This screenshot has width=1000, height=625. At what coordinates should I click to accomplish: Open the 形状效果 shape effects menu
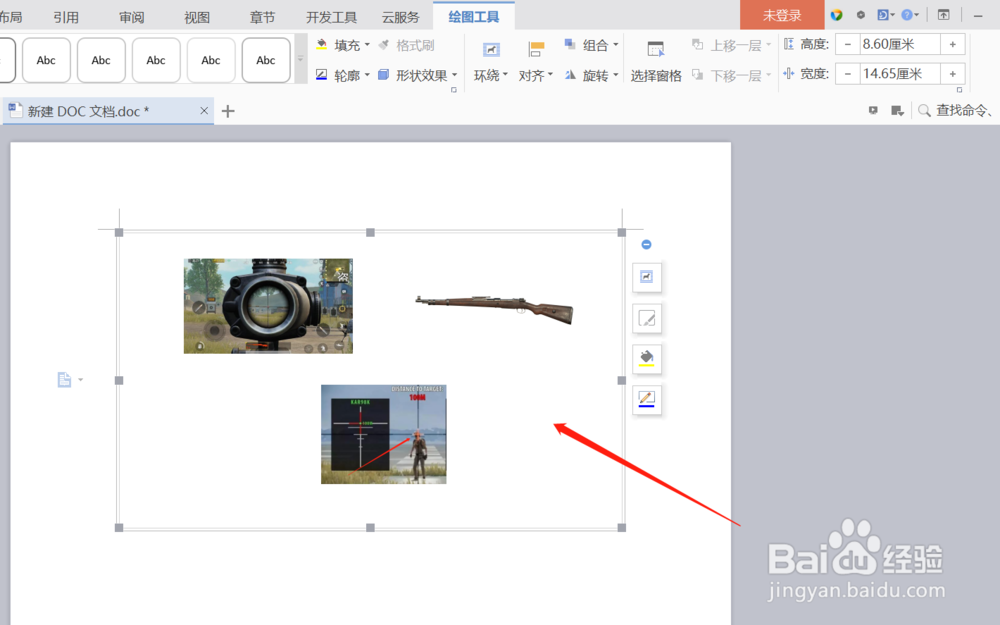click(x=418, y=75)
